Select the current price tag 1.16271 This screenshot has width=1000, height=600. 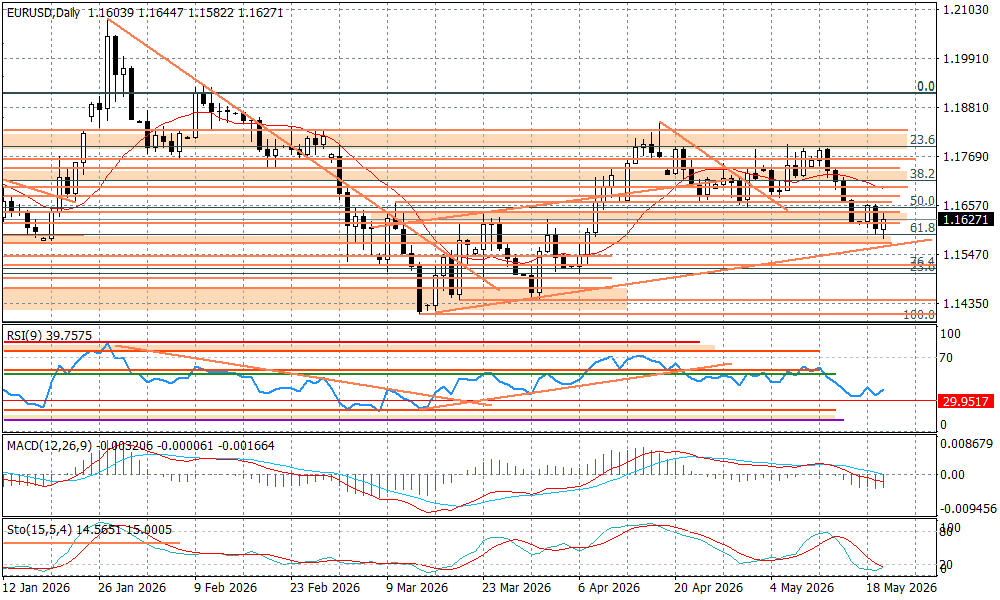pyautogui.click(x=966, y=219)
